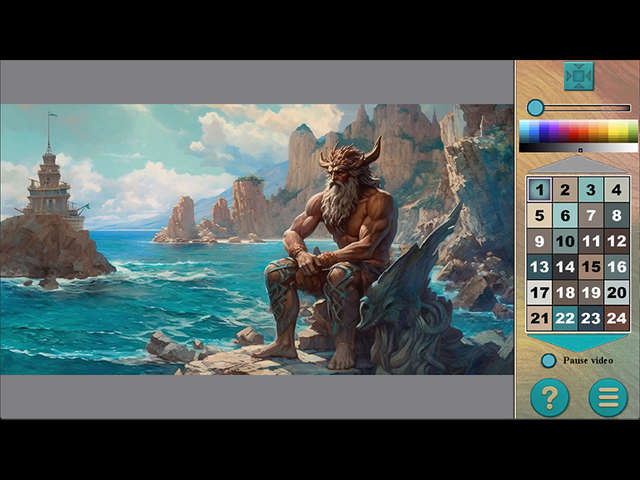Image resolution: width=640 pixels, height=480 pixels.
Task: Choose color tile number 8
Action: 617,215
